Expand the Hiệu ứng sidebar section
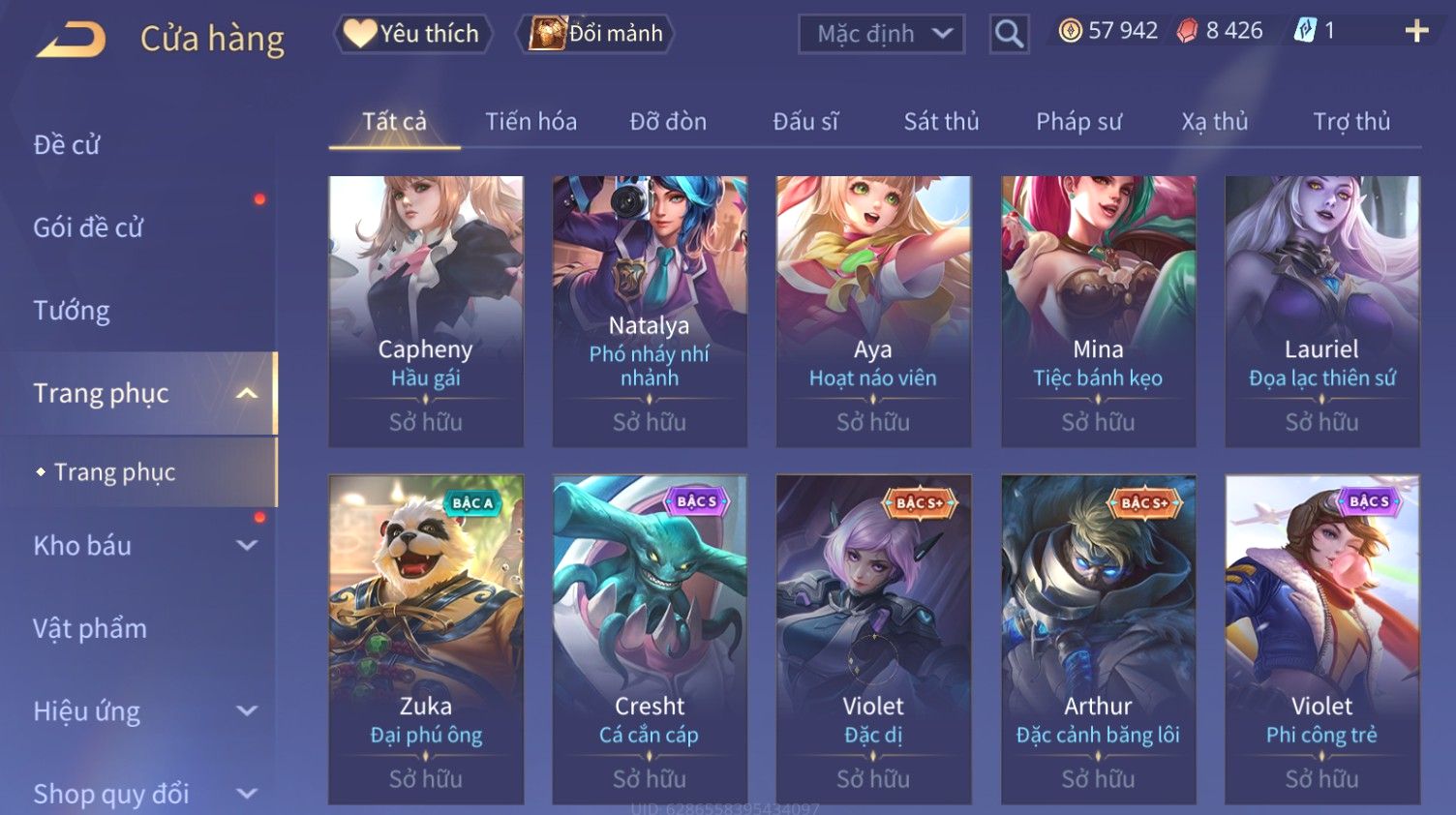Image resolution: width=1456 pixels, height=815 pixels. pos(247,711)
